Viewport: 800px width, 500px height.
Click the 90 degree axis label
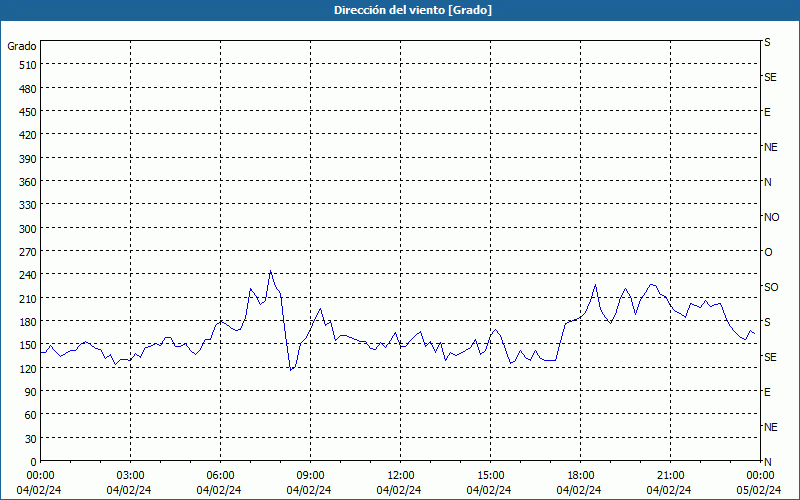pyautogui.click(x=31, y=392)
